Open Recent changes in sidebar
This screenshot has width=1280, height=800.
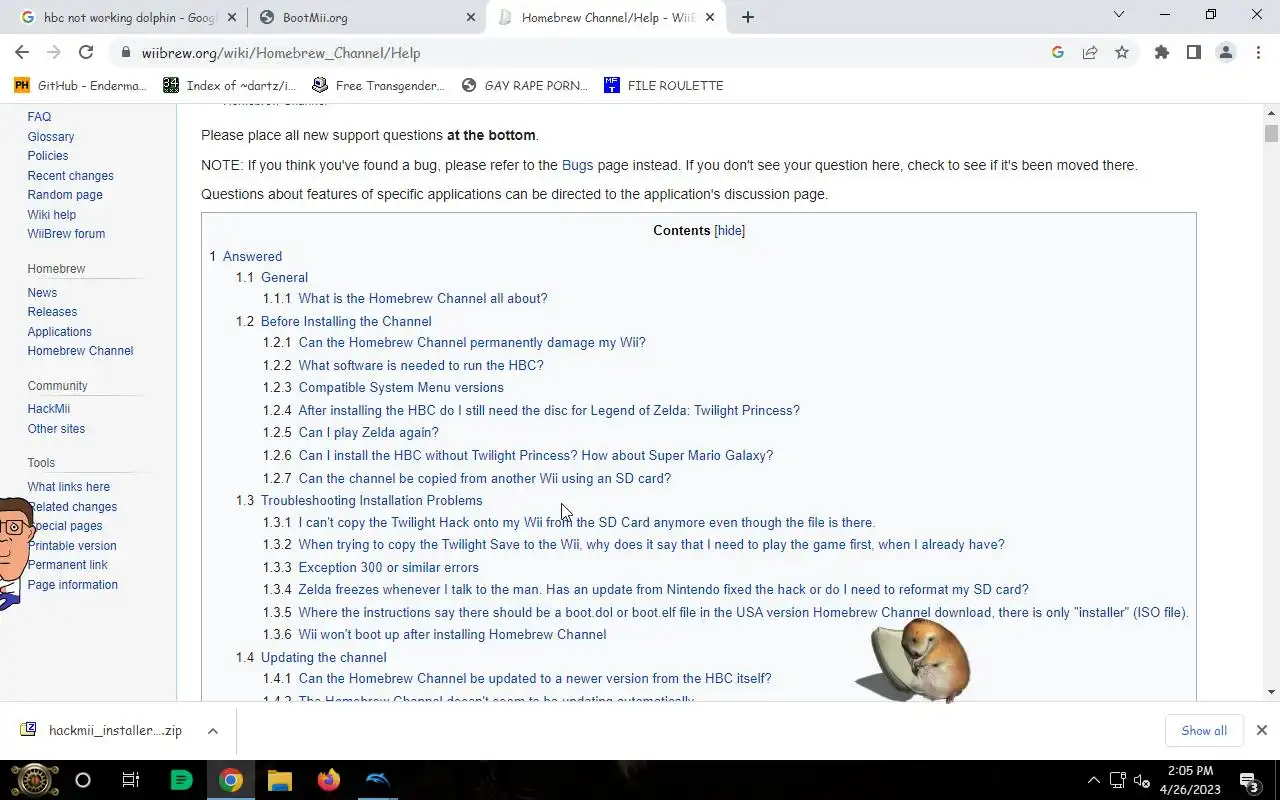70,176
